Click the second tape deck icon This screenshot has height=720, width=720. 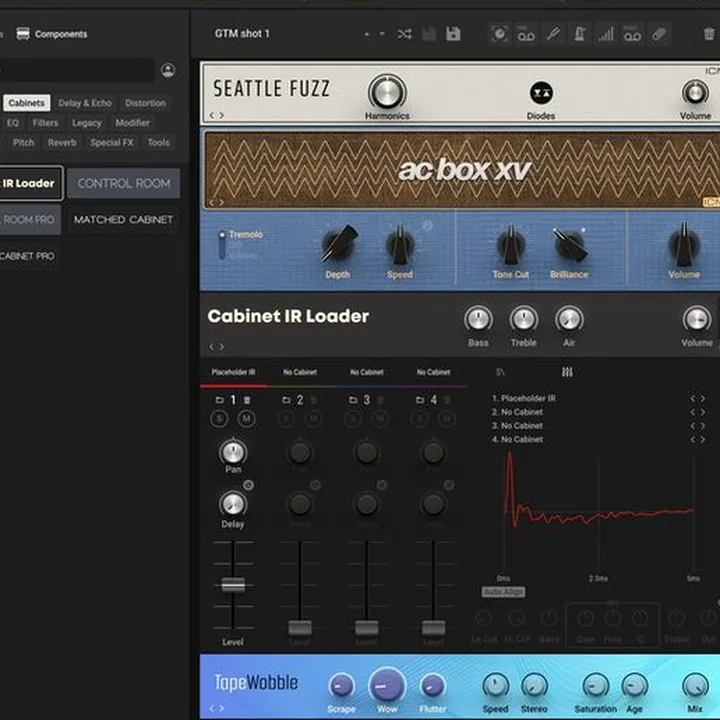pyautogui.click(x=632, y=34)
